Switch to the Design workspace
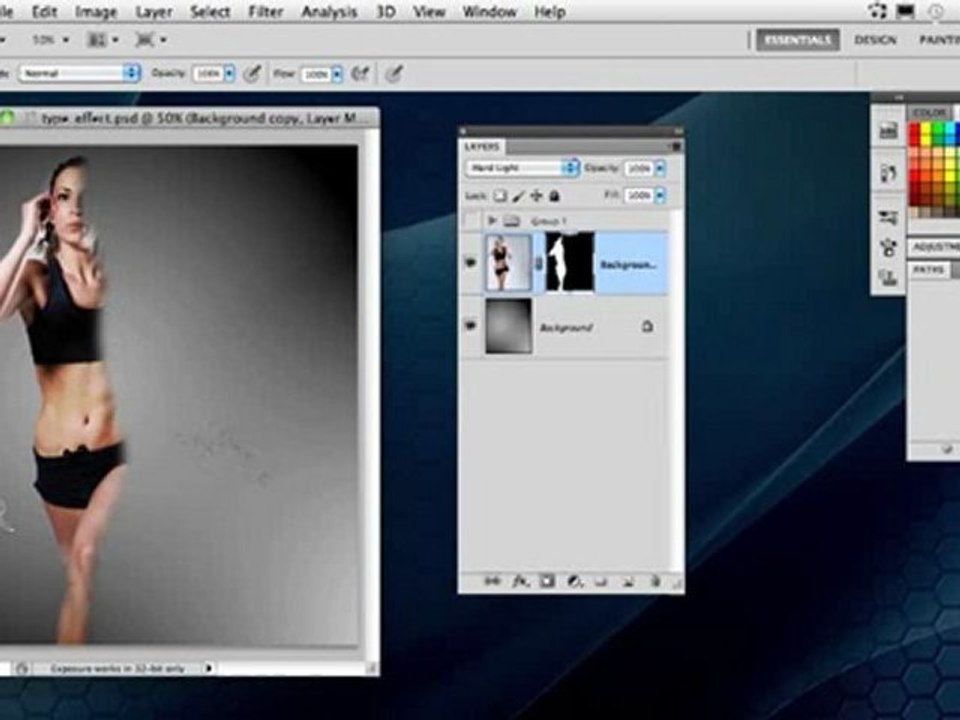 875,40
